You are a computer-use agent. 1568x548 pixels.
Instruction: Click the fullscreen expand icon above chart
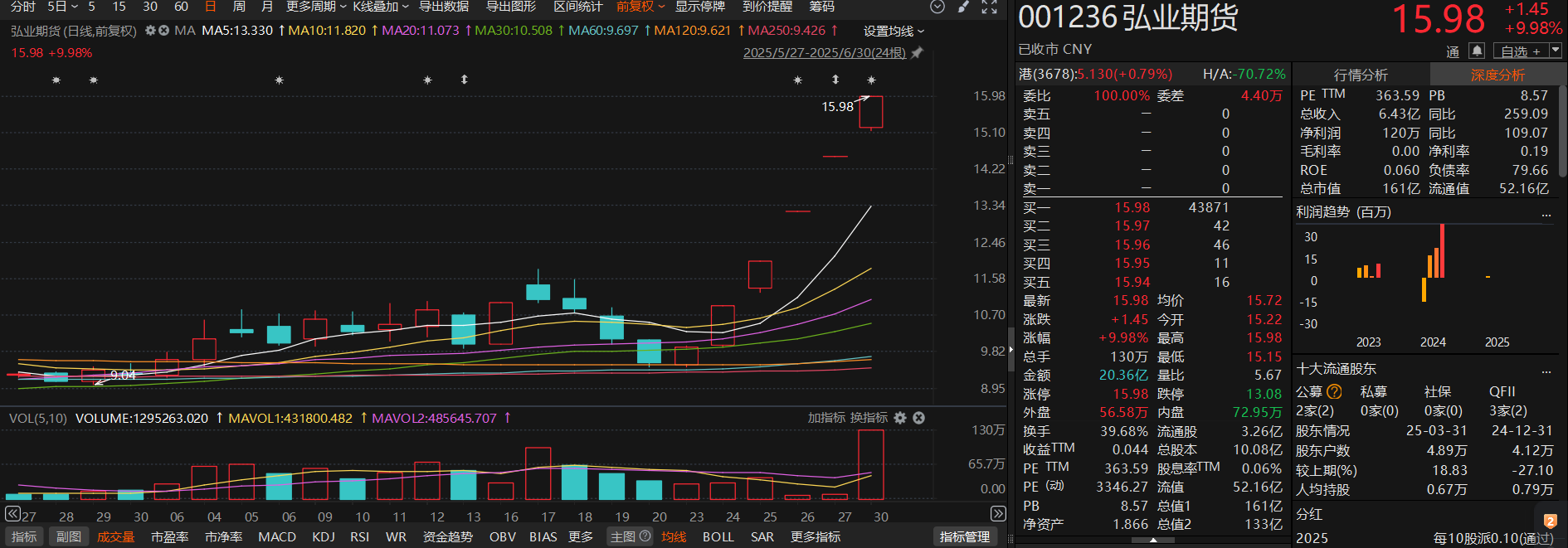tap(989, 7)
